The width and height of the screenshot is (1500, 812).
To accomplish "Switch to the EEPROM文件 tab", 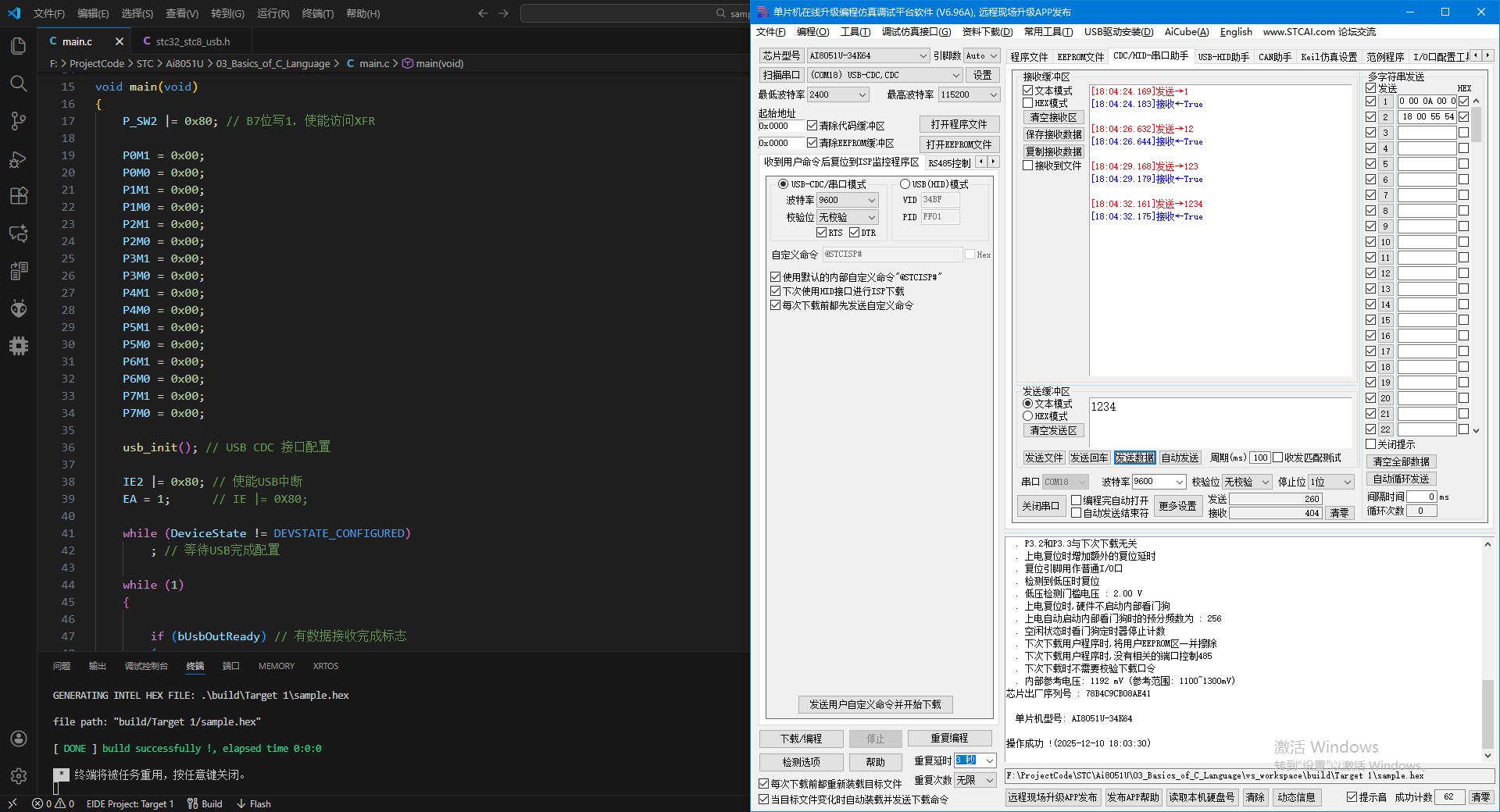I will pos(1080,57).
